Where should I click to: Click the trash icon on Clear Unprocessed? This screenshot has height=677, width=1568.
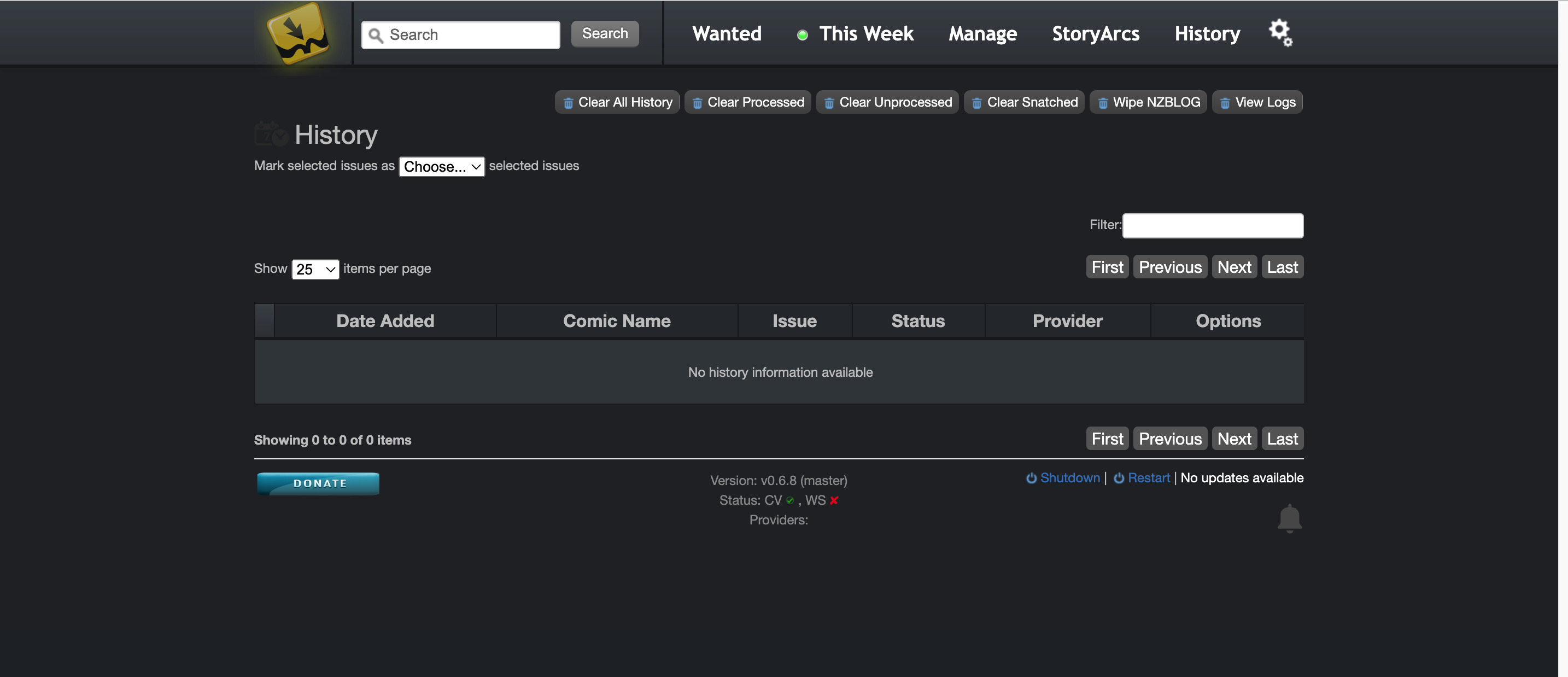[830, 102]
